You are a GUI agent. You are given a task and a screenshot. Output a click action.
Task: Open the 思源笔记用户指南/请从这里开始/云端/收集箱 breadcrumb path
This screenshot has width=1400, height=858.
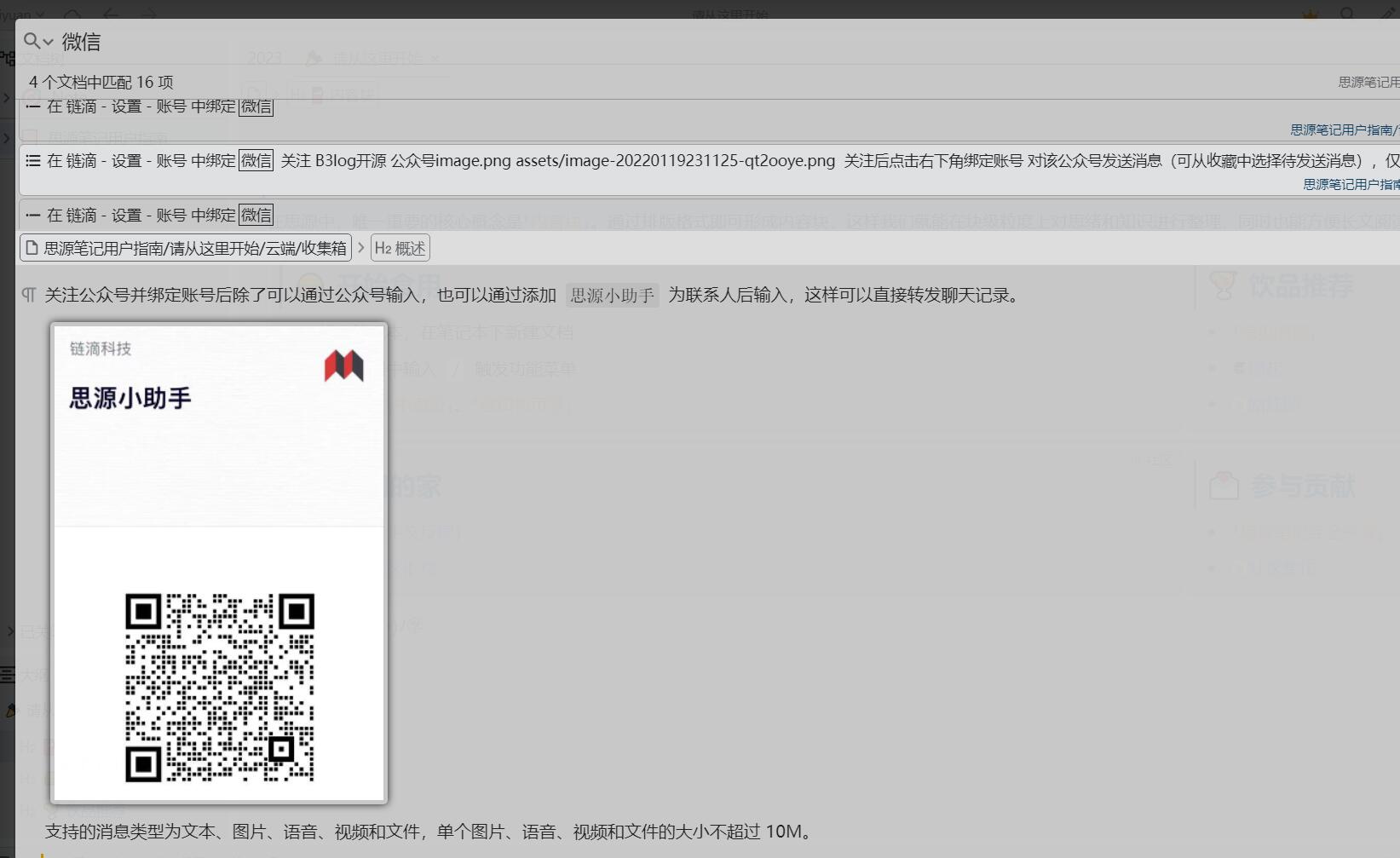[186, 248]
